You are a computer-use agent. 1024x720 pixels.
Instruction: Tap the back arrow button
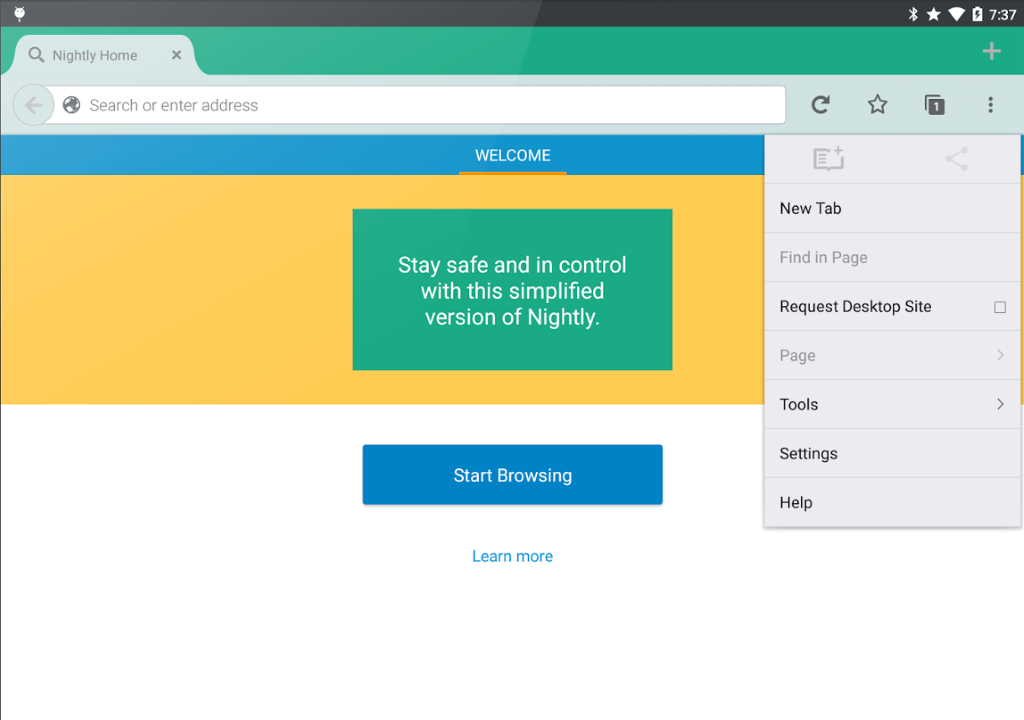(33, 105)
